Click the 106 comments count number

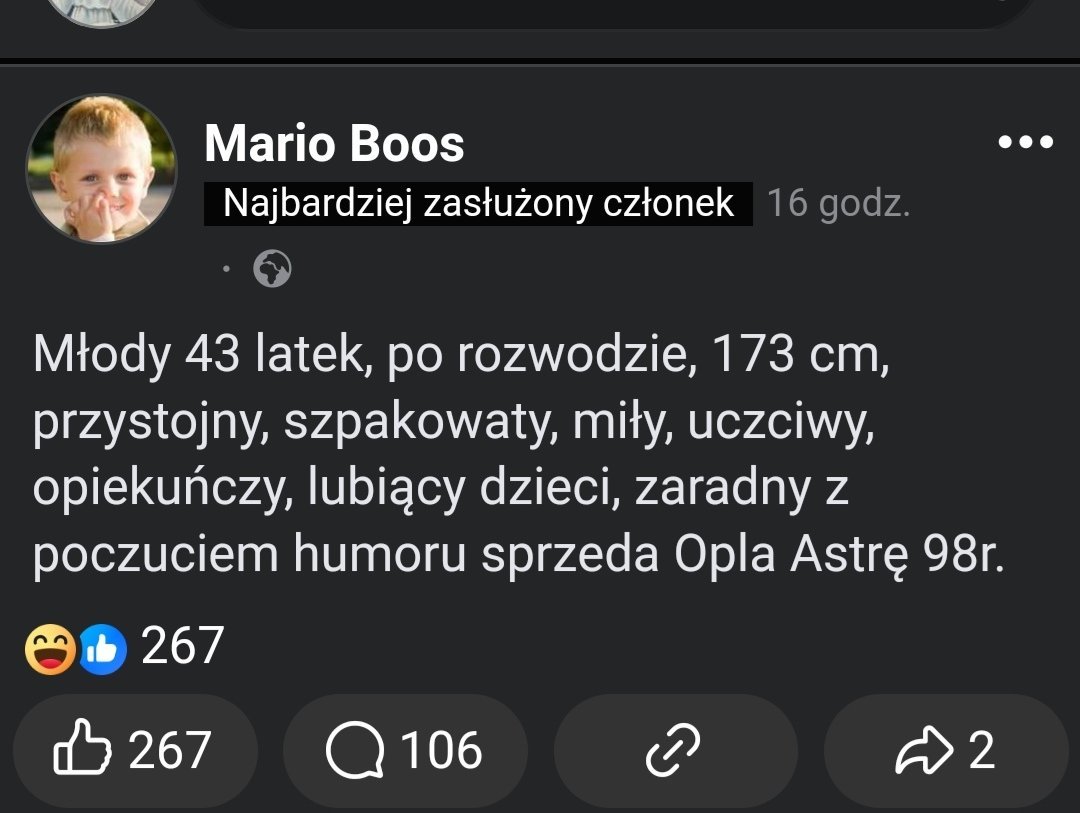click(x=441, y=752)
